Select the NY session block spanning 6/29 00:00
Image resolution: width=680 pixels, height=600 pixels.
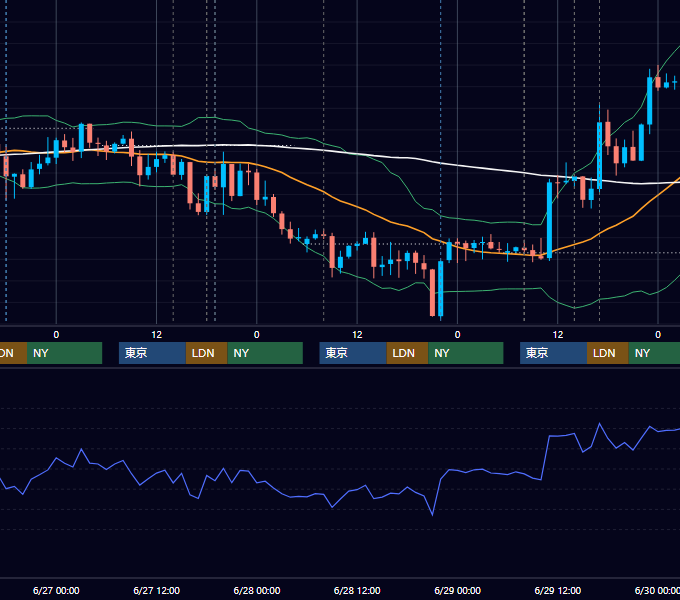click(x=466, y=353)
